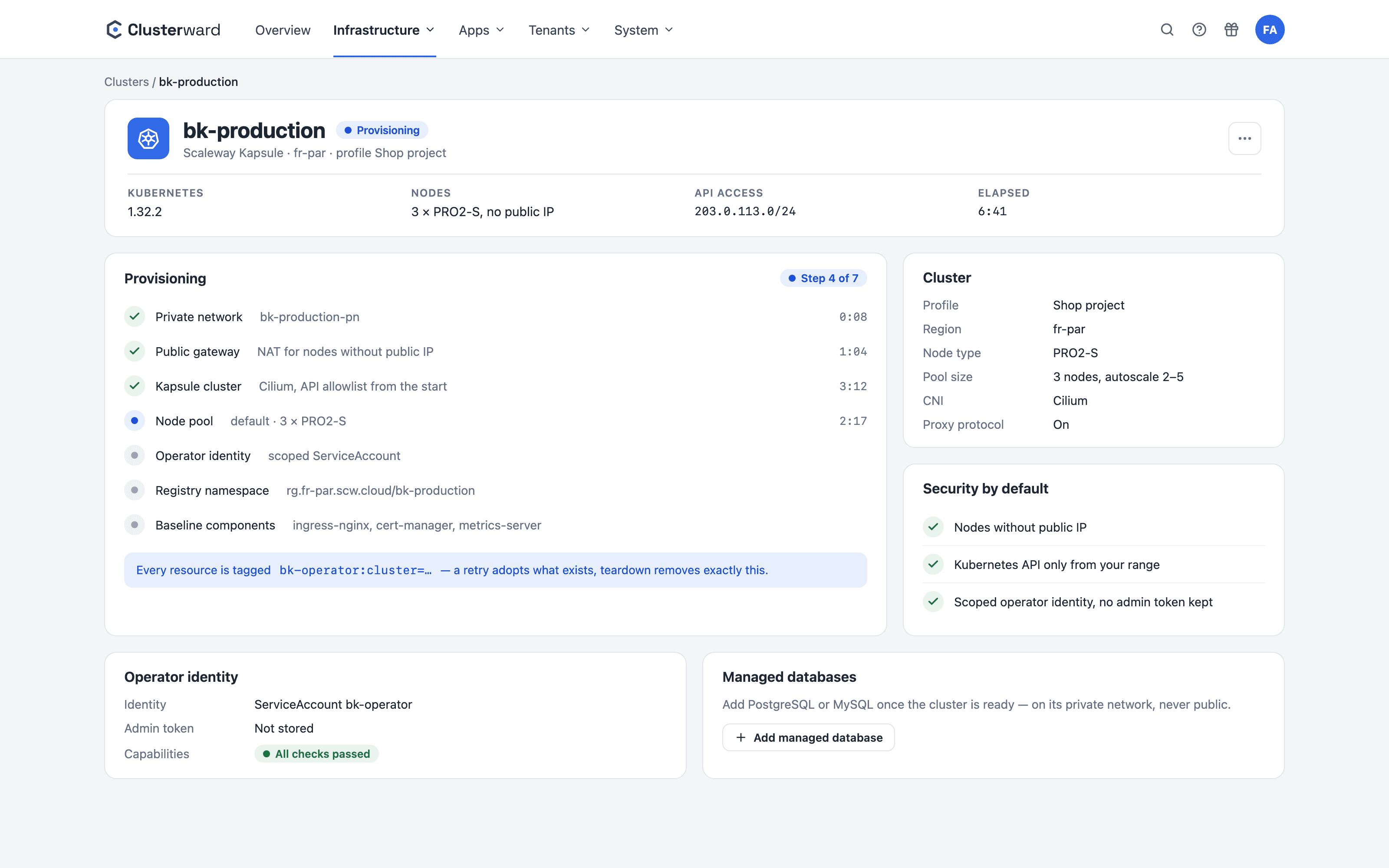1389x868 pixels.
Task: Click the Private network completed checkmark
Action: 134,316
